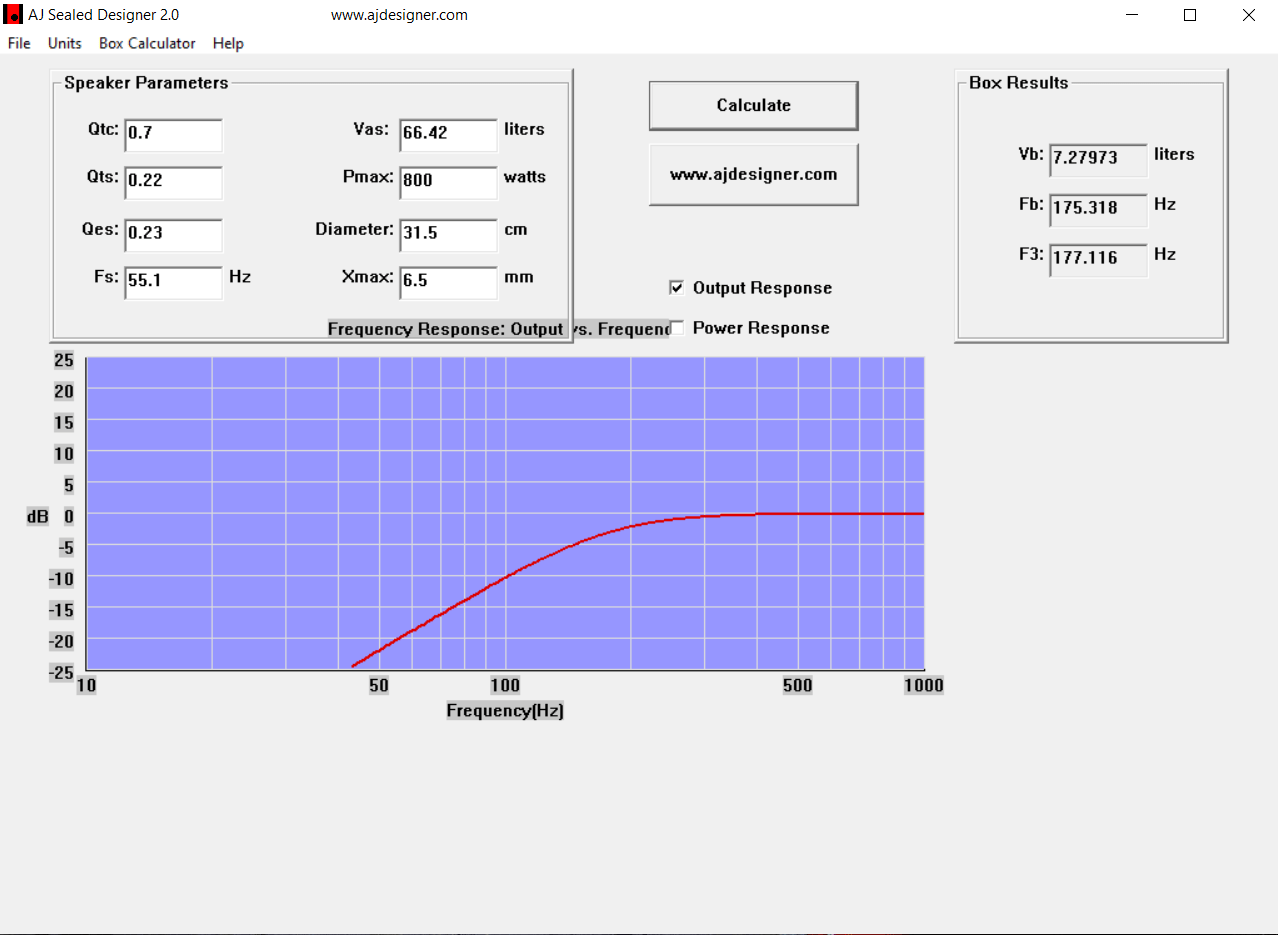Click the Fs input field
This screenshot has width=1278, height=935.
click(173, 282)
